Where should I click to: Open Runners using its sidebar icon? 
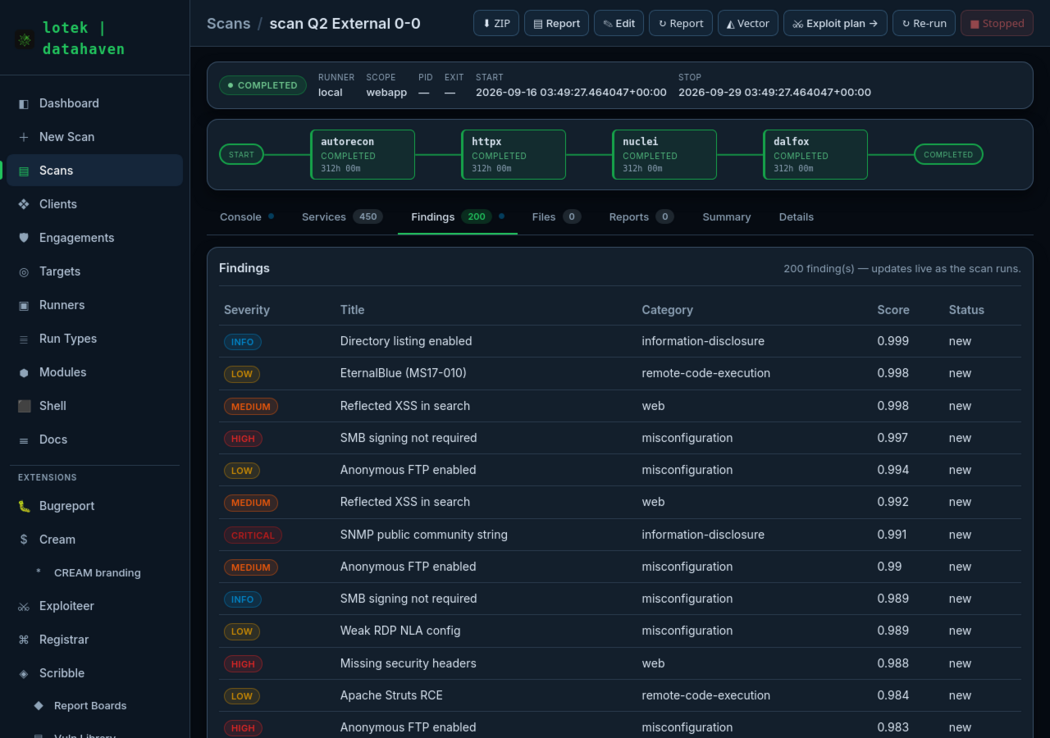23,305
